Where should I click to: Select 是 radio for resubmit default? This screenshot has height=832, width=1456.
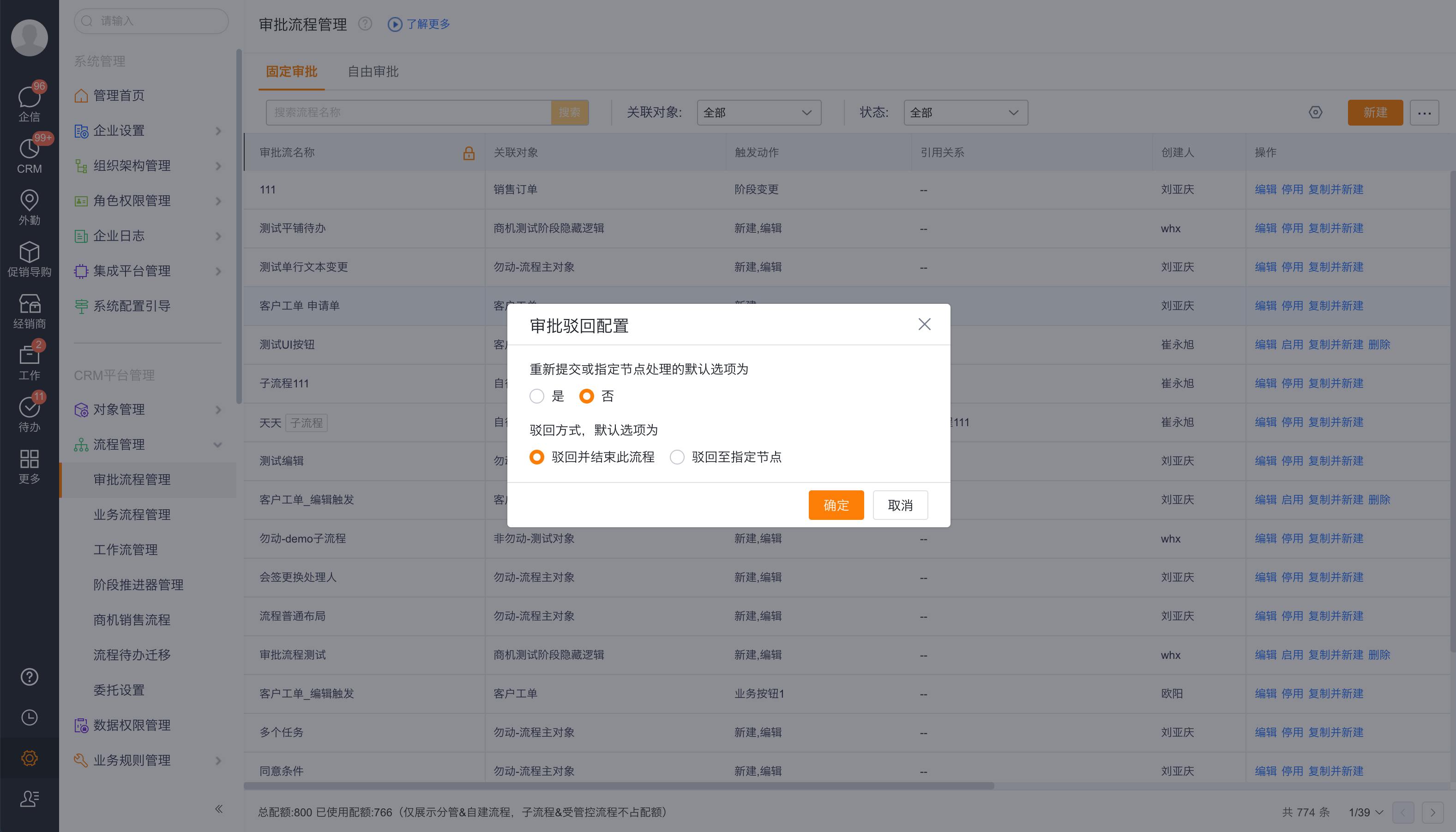pyautogui.click(x=536, y=396)
